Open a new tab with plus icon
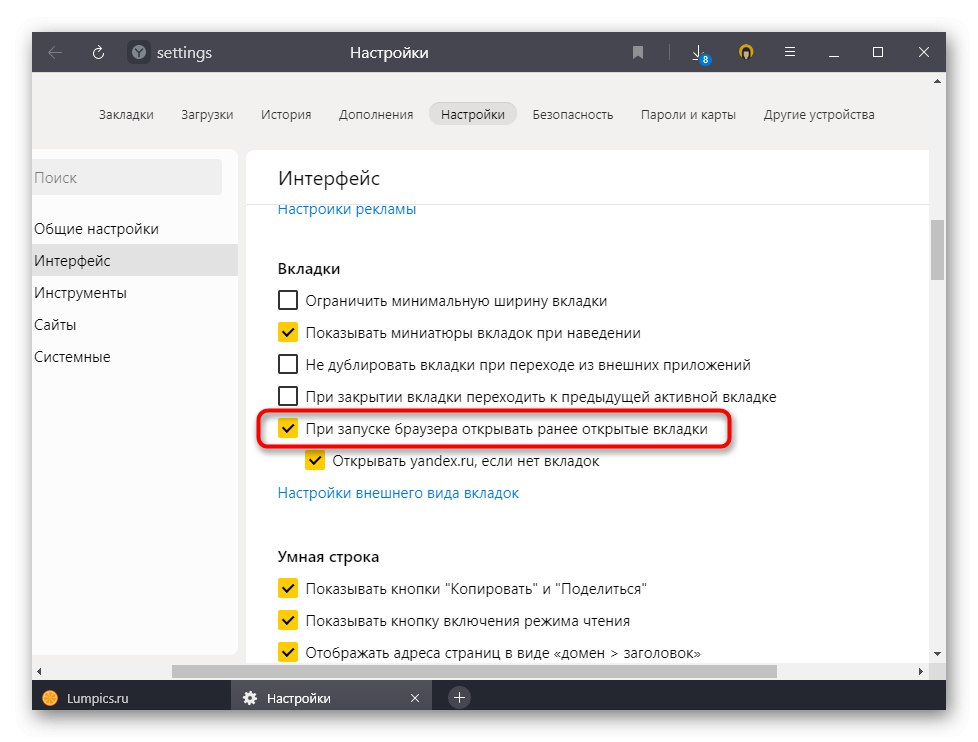This screenshot has height=742, width=978. coord(459,698)
